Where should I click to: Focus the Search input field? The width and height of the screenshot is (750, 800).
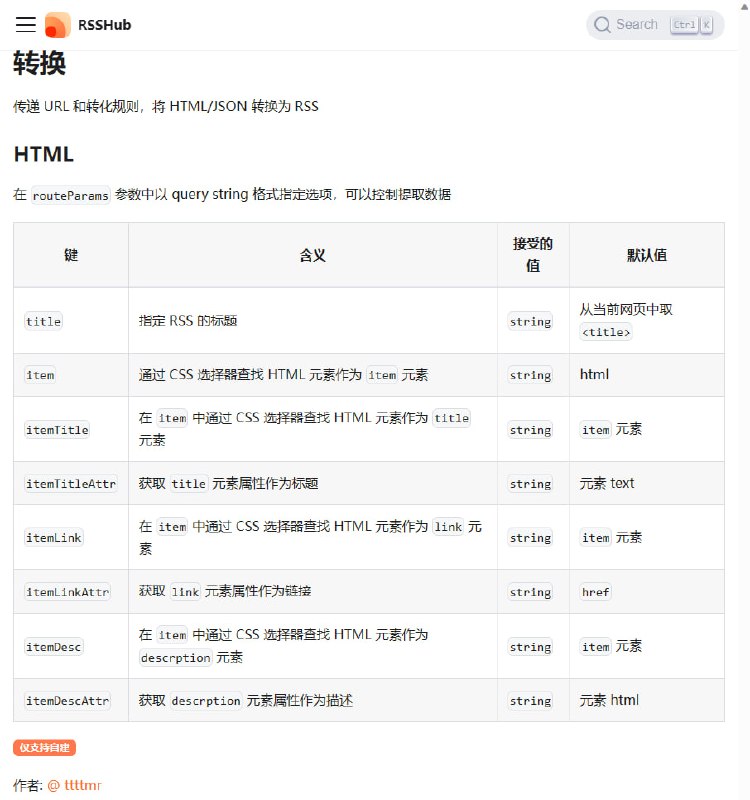pyautogui.click(x=637, y=25)
